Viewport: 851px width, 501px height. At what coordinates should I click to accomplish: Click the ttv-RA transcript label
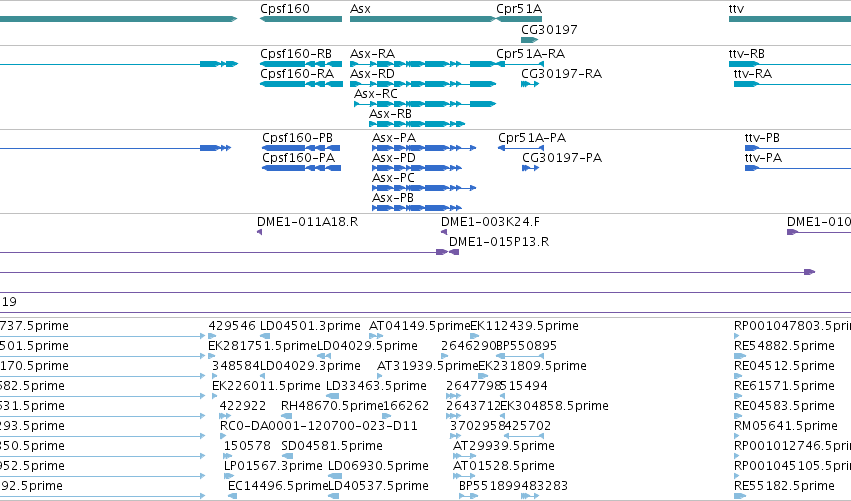[752, 74]
